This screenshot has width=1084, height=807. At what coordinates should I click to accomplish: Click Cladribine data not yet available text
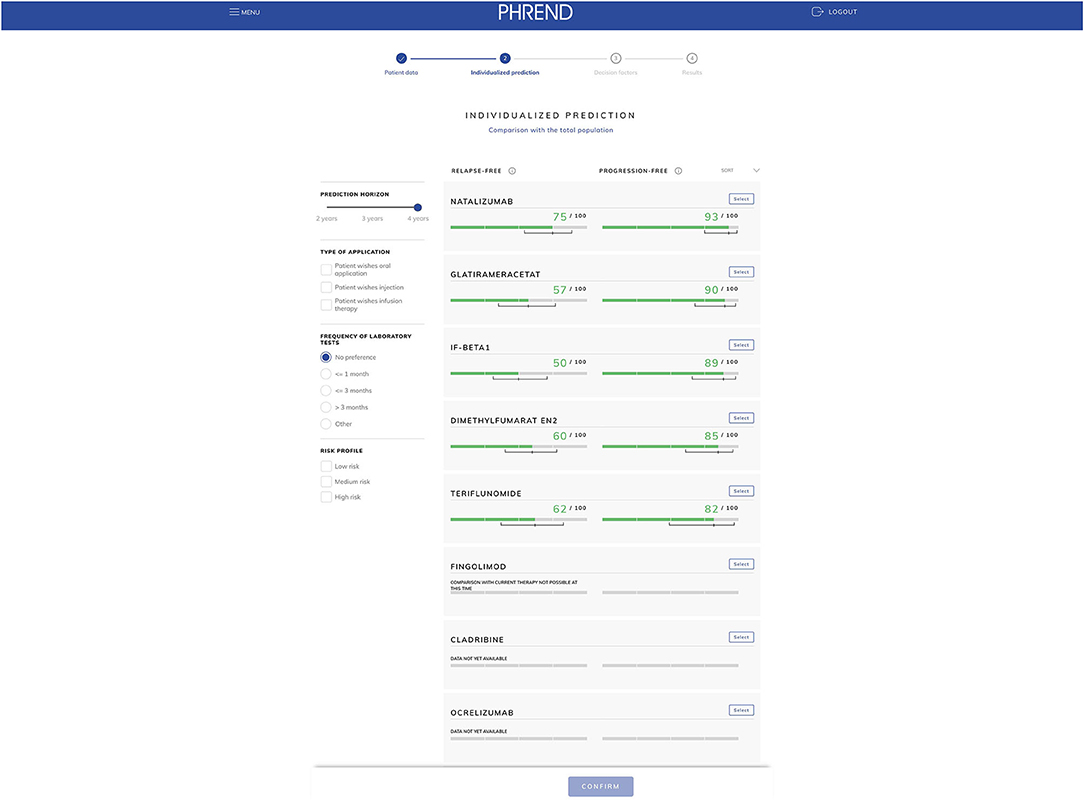click(478, 658)
